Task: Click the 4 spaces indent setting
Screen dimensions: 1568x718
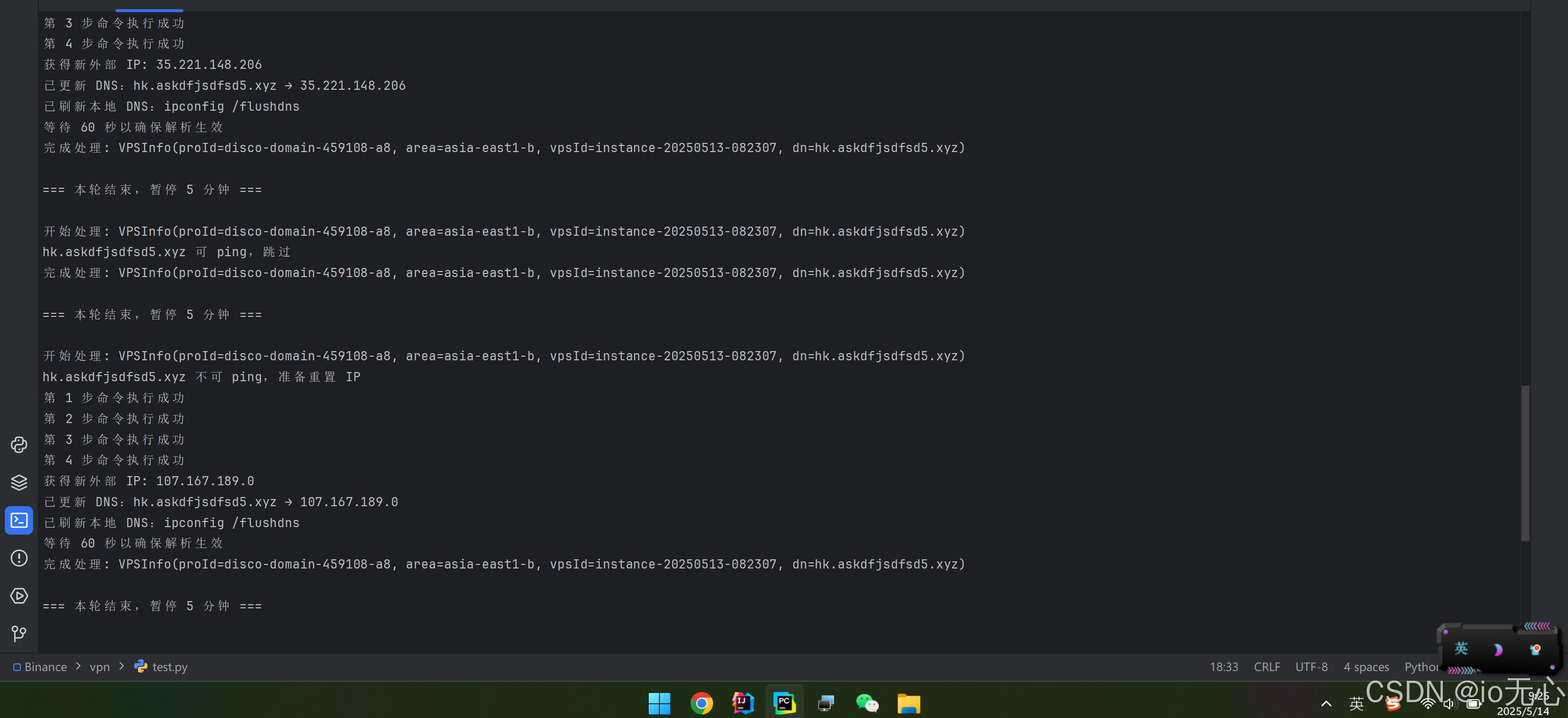Action: [1366, 667]
